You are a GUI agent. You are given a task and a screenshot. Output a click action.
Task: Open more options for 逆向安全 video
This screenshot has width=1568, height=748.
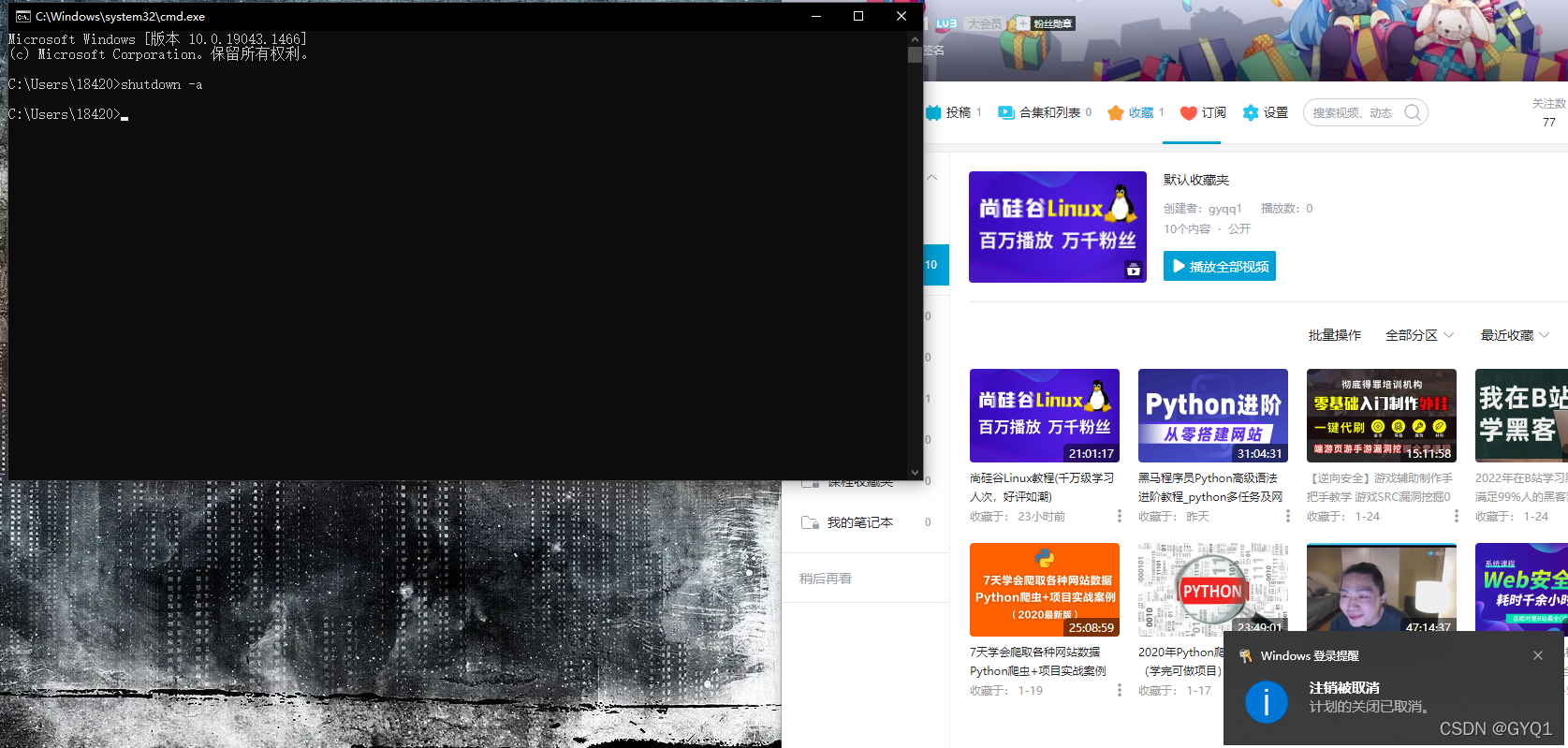[1456, 516]
